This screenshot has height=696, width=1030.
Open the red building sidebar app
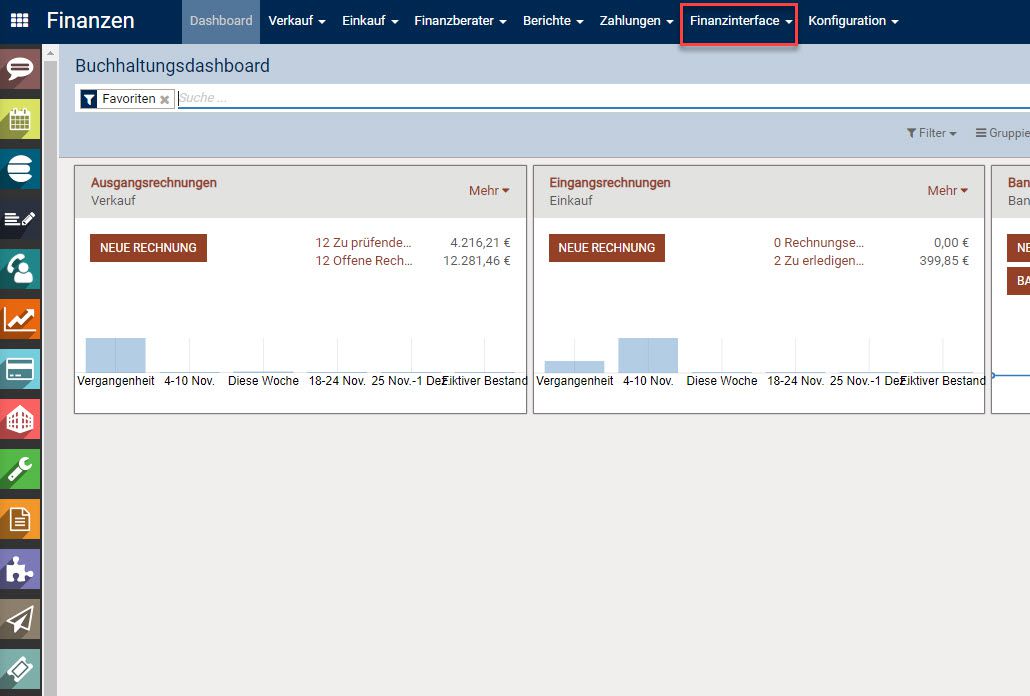(x=20, y=419)
